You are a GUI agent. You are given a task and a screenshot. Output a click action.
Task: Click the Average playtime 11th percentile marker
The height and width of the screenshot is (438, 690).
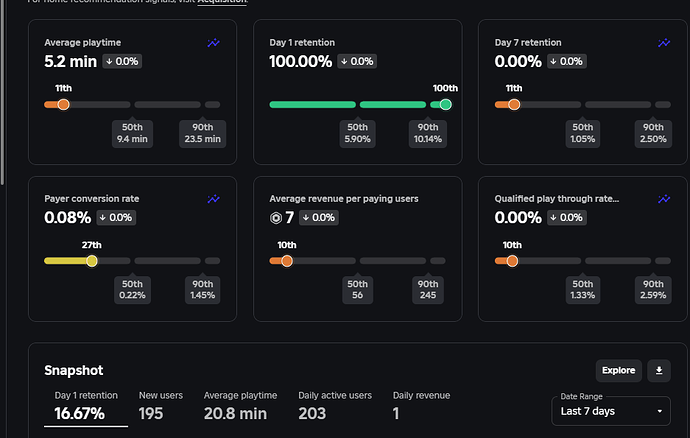coord(63,104)
